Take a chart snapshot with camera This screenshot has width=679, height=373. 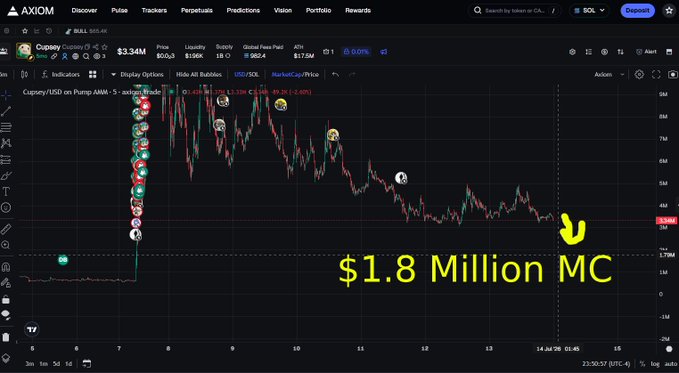[x=673, y=75]
